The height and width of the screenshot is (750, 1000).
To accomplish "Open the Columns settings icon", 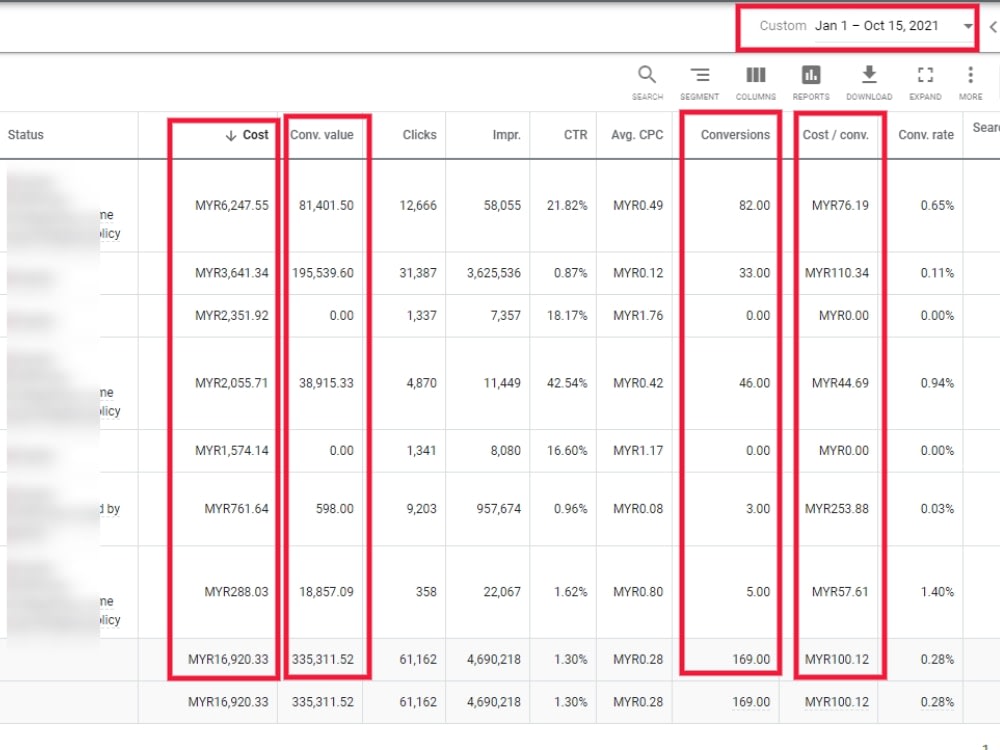I will pos(756,75).
